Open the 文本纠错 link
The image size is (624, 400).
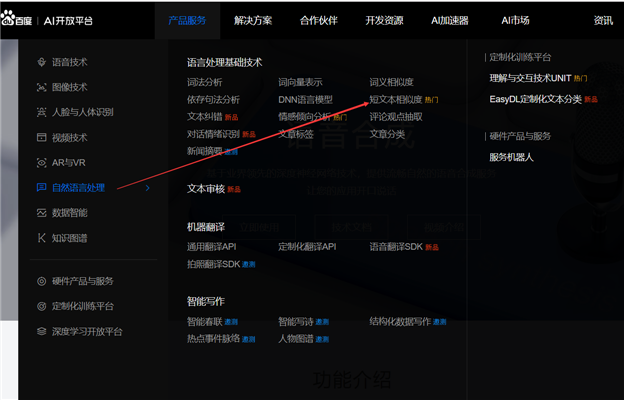205,117
